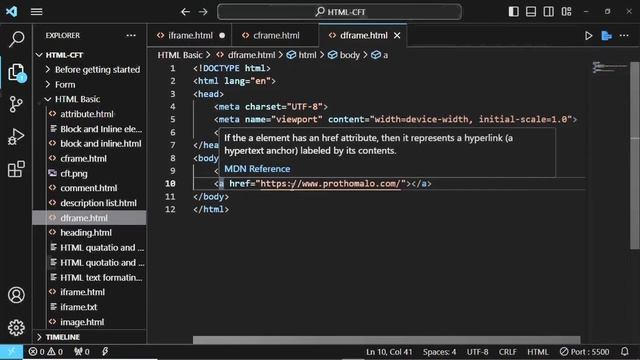Click the 'a' breadcrumb element
Screen dimensions: 640x360
[x=385, y=55]
